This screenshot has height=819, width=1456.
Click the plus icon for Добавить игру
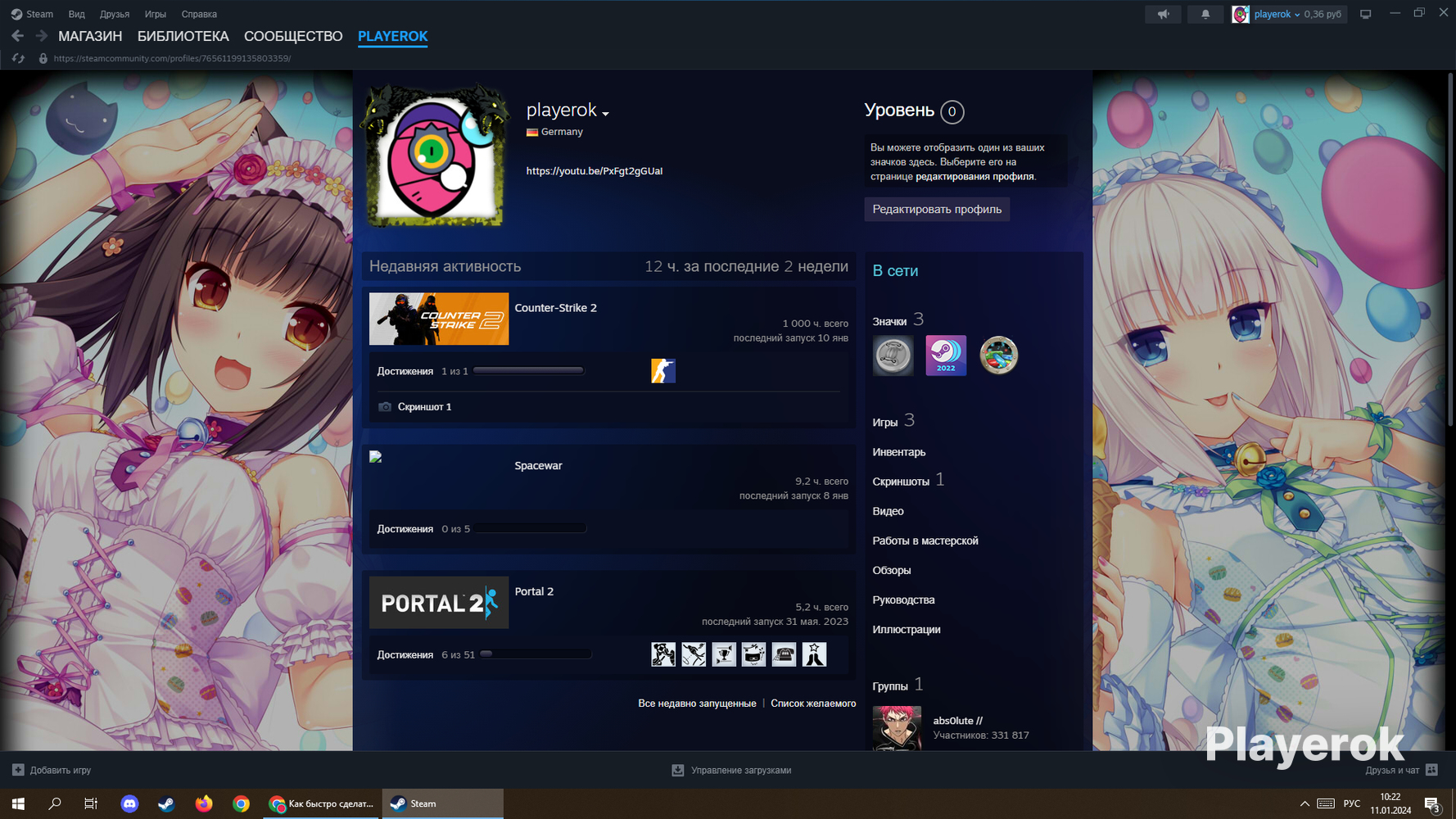coord(18,770)
